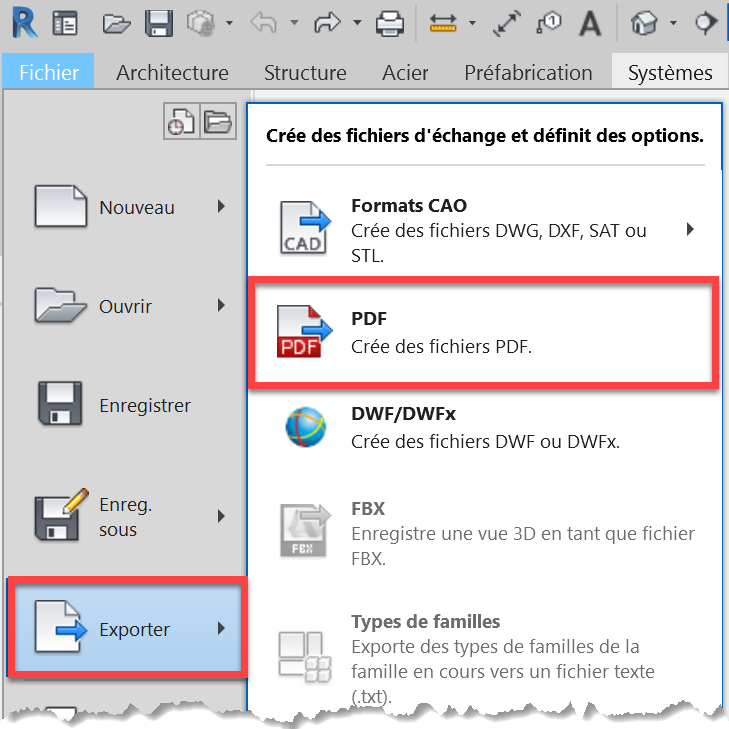The width and height of the screenshot is (729, 729).
Task: Open the Undo history dropdown arrow
Action: coord(294,22)
